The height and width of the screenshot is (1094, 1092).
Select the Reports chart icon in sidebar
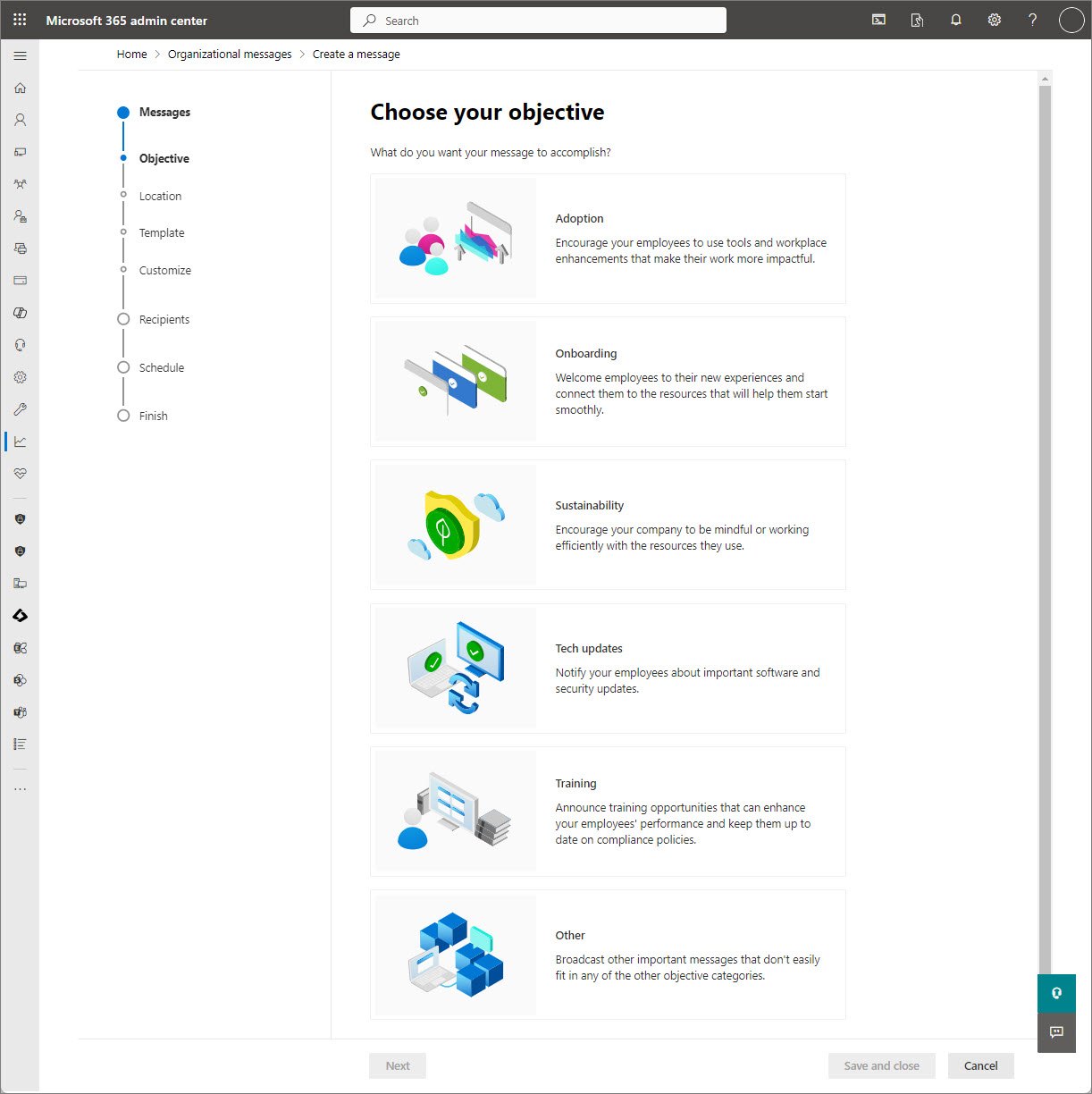click(20, 441)
